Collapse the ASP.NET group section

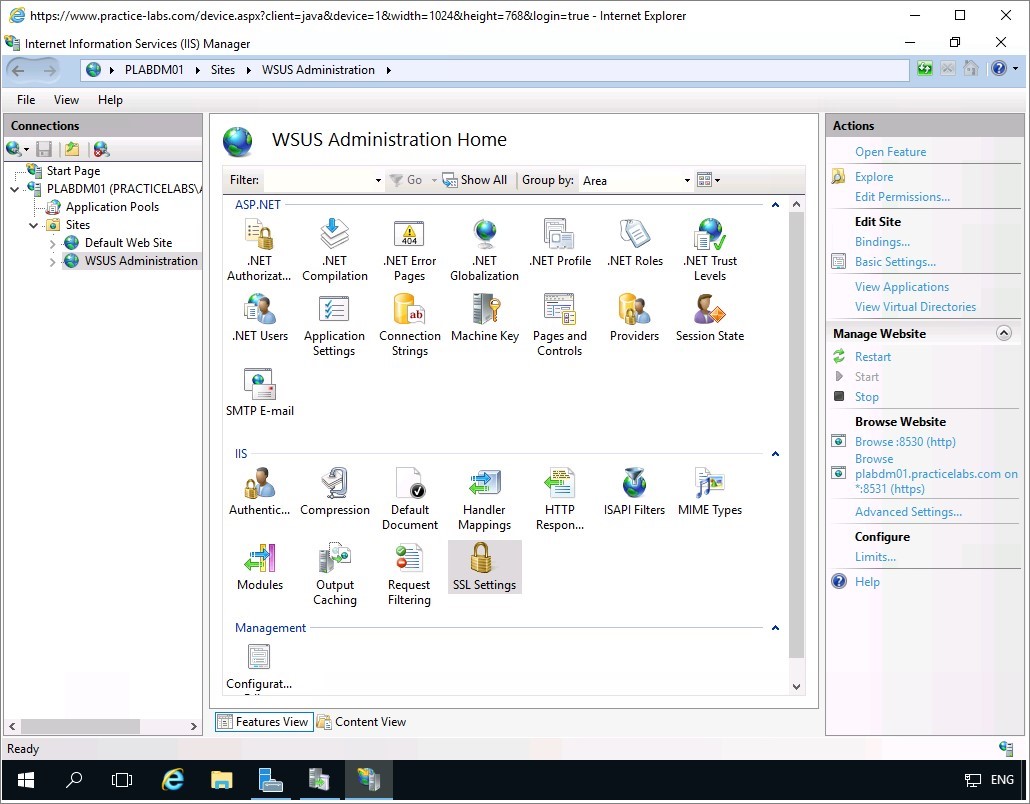[775, 205]
